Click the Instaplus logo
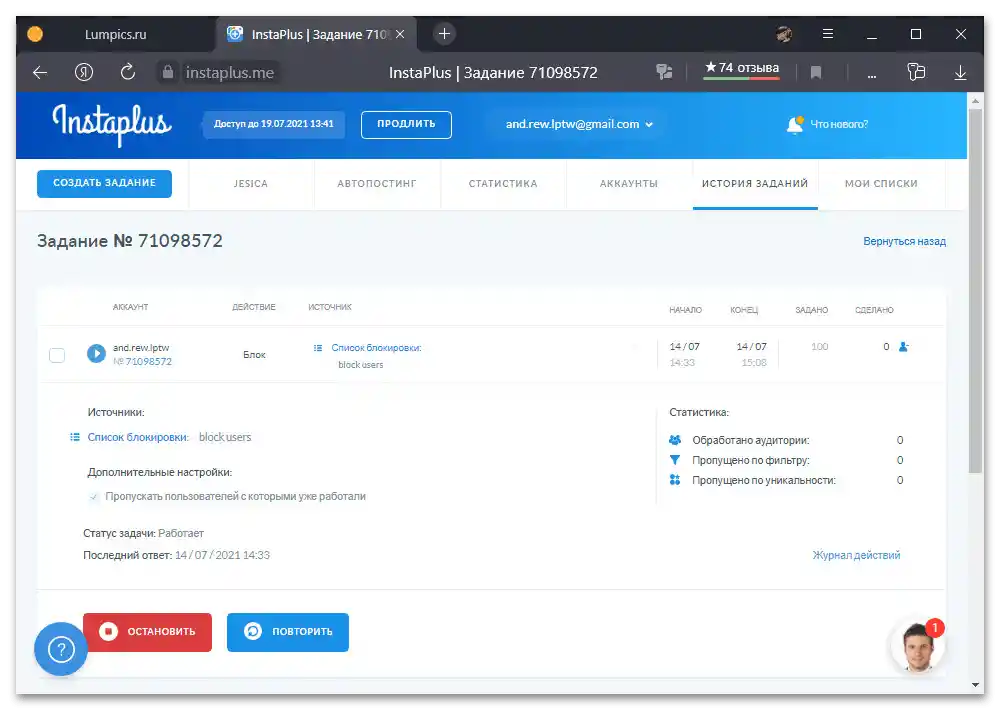This screenshot has width=1000, height=710. tap(112, 124)
